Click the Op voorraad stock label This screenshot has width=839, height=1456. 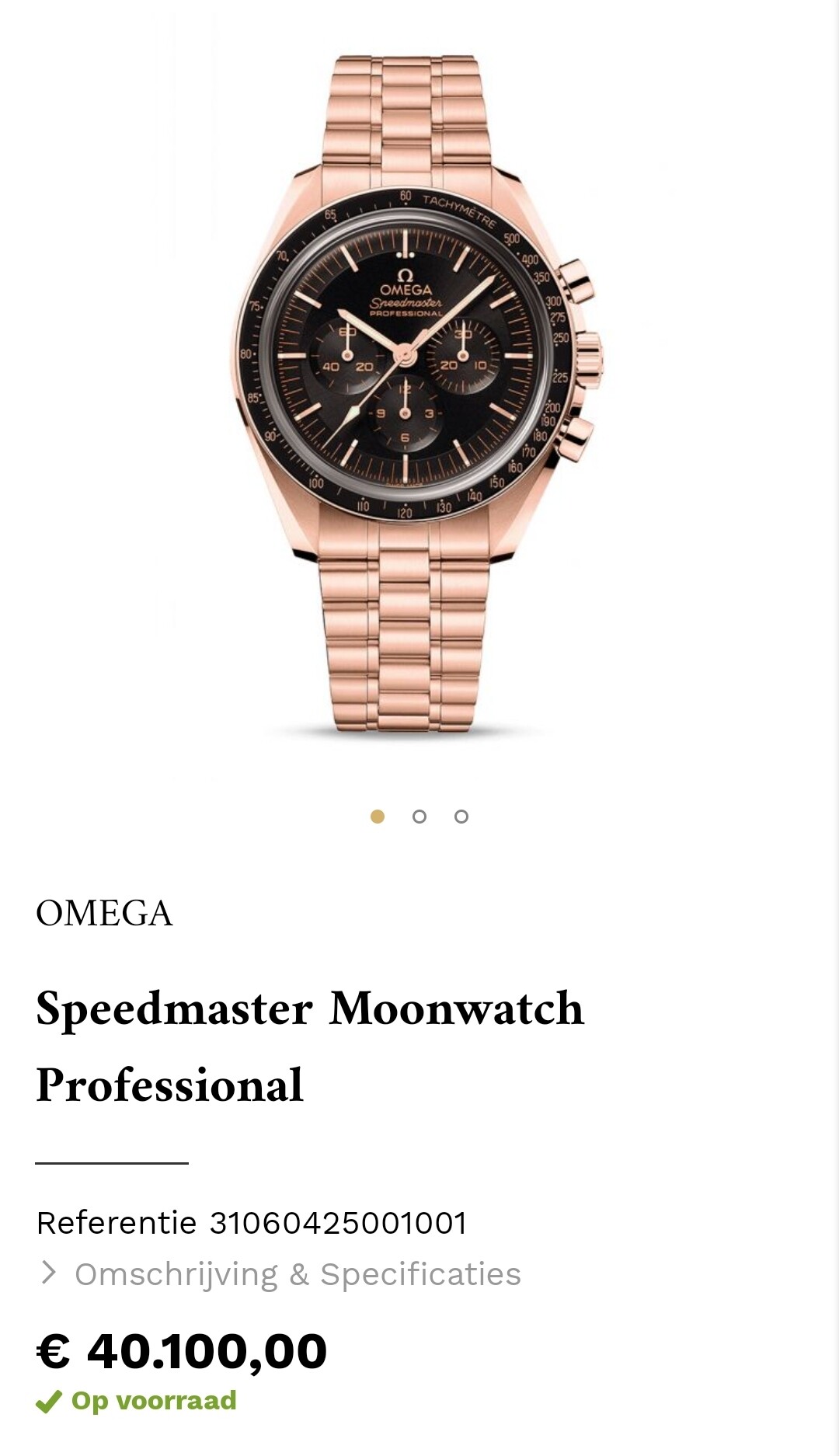click(154, 1400)
